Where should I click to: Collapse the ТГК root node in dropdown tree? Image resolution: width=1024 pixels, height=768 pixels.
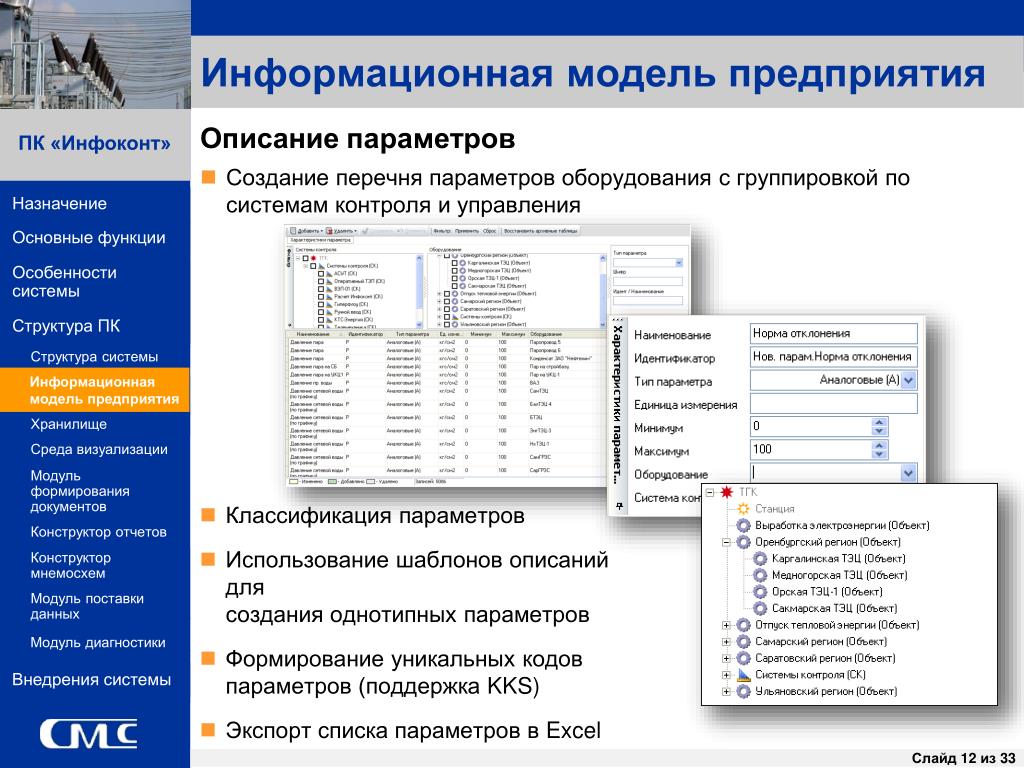[x=710, y=492]
